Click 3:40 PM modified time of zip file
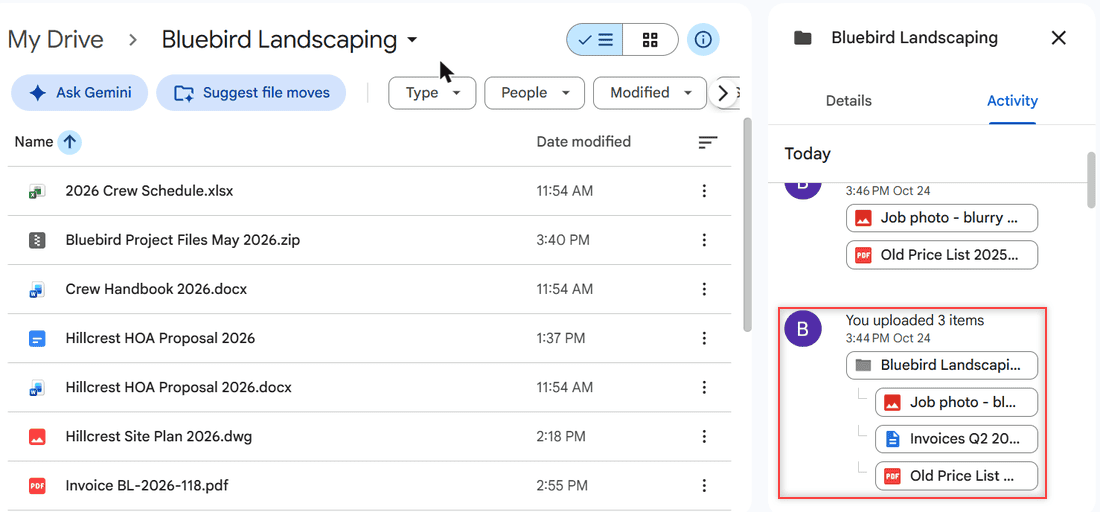 (x=563, y=241)
